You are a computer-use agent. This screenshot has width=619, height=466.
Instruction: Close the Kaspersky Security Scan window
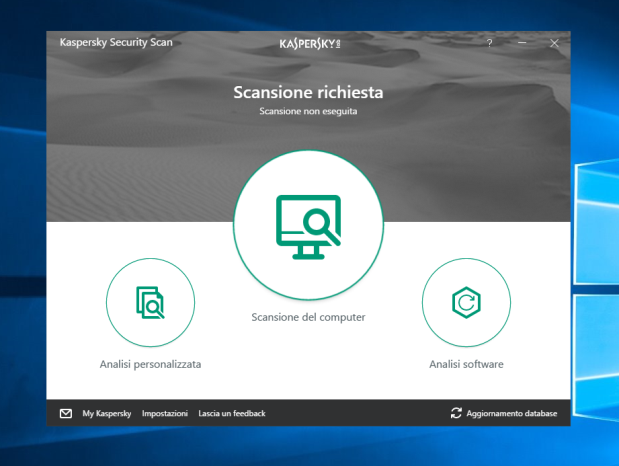(x=554, y=43)
